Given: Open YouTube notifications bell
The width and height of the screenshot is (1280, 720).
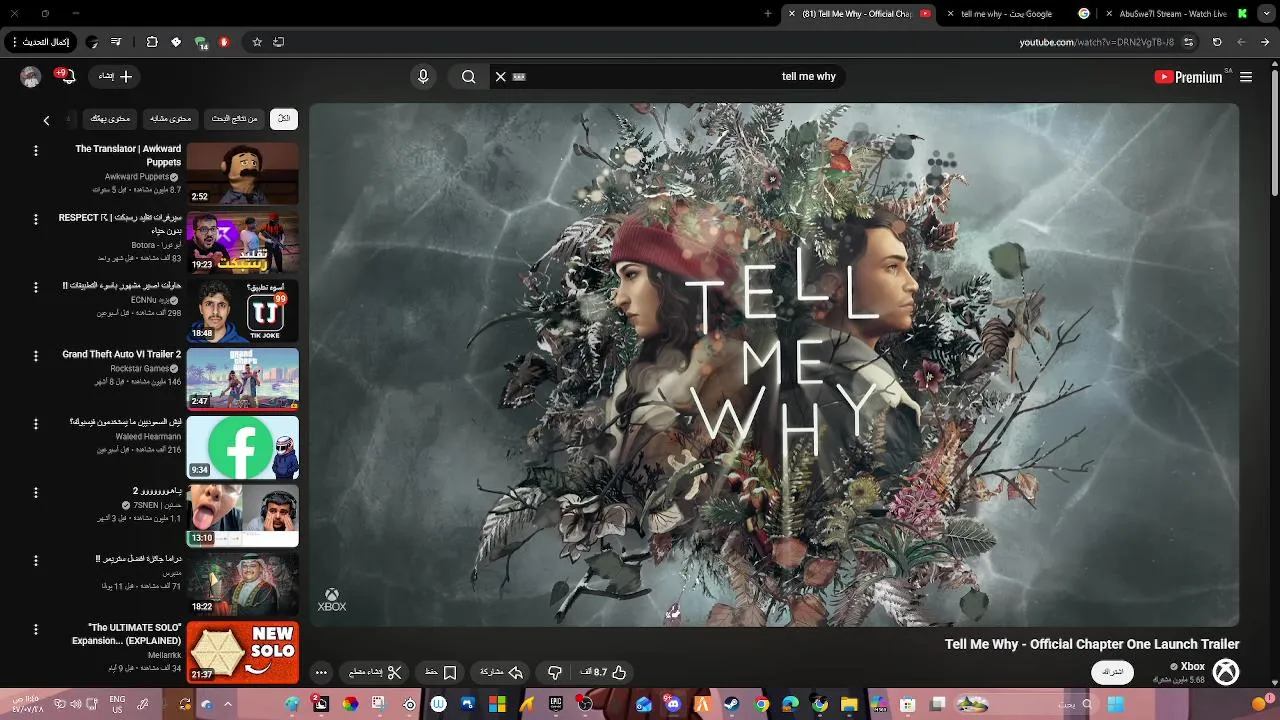Looking at the screenshot, I should point(67,77).
